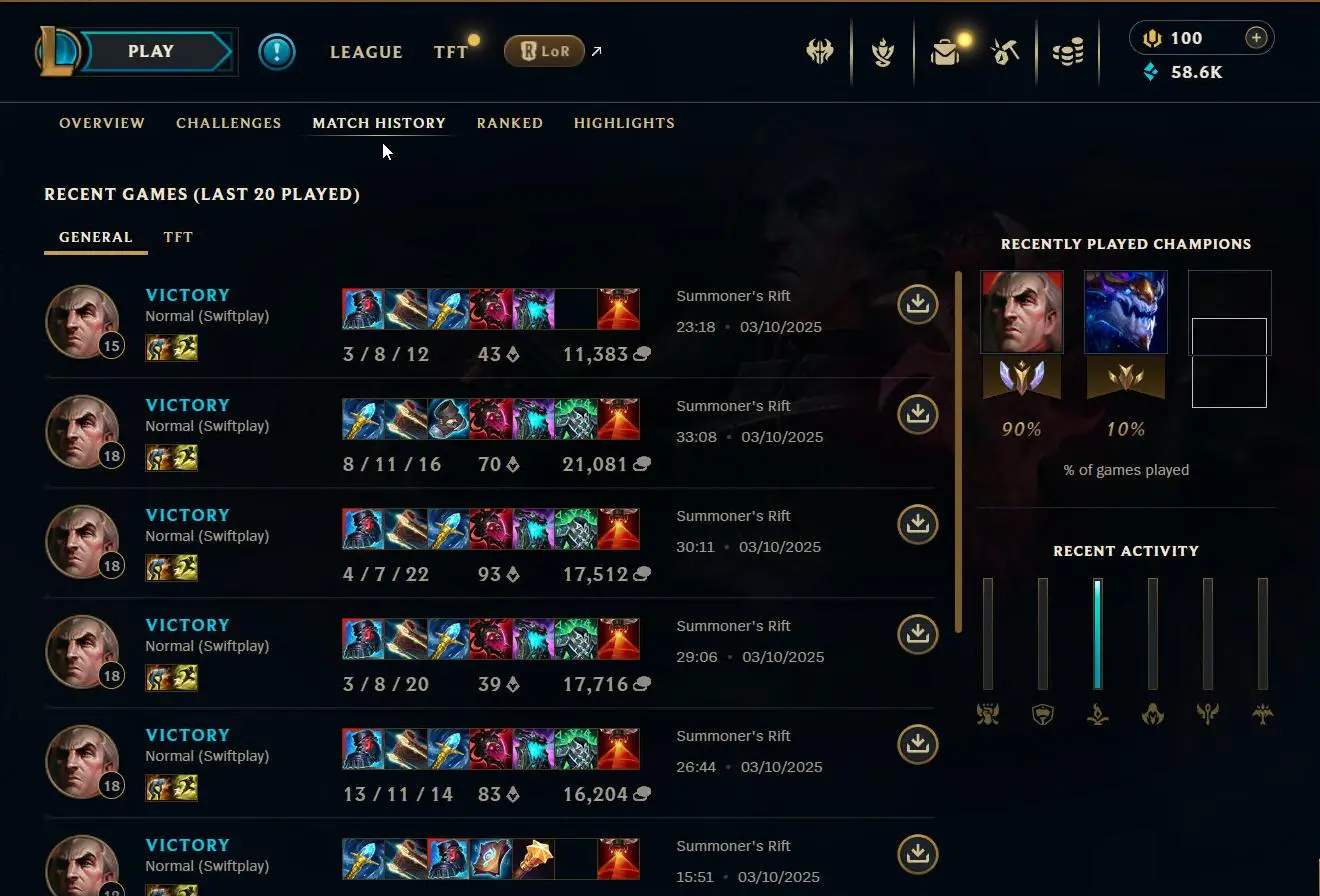This screenshot has height=896, width=1320.
Task: Click the League navigation item
Action: click(366, 52)
